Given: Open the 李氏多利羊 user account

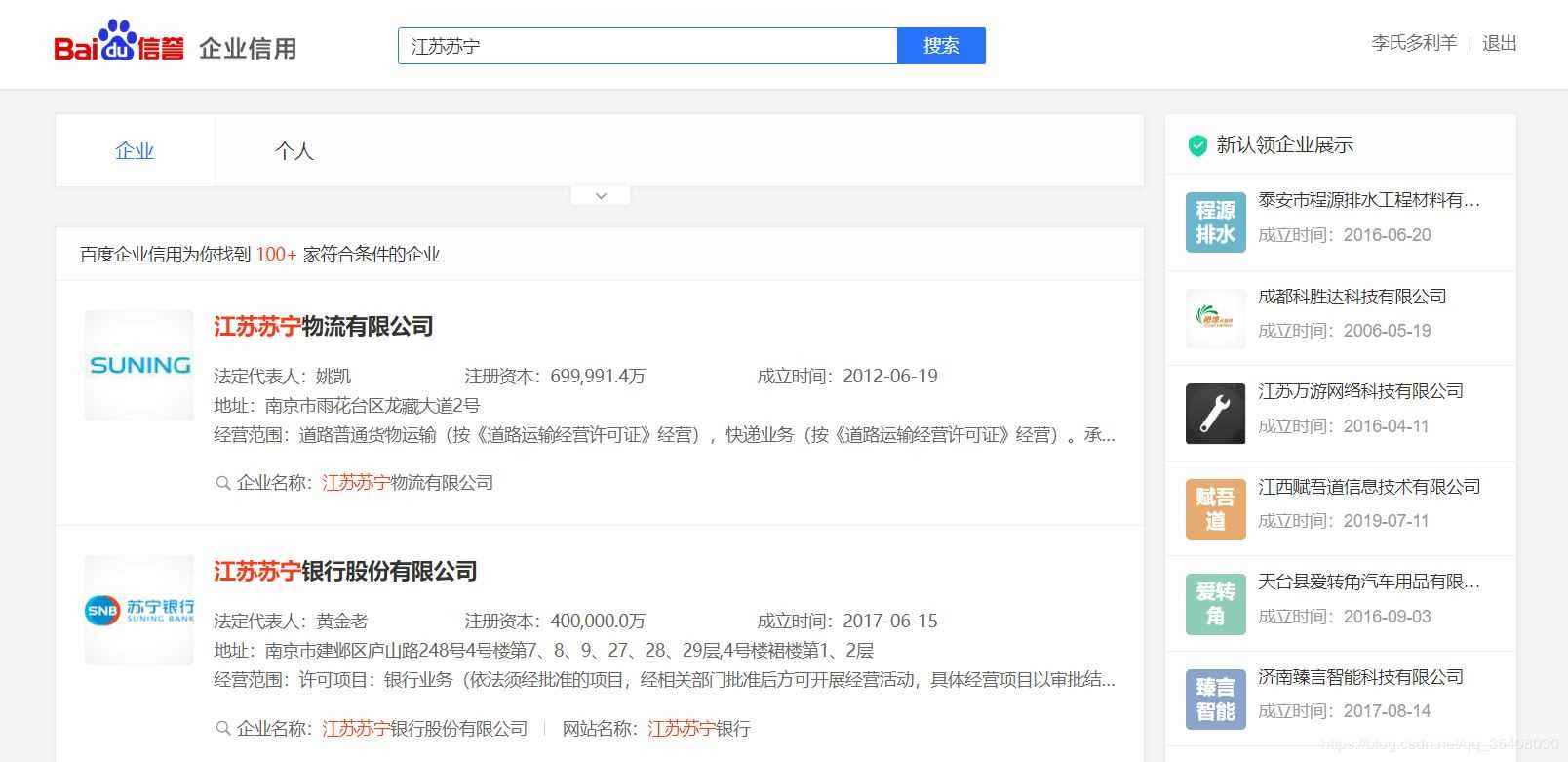Looking at the screenshot, I should pos(1413,43).
